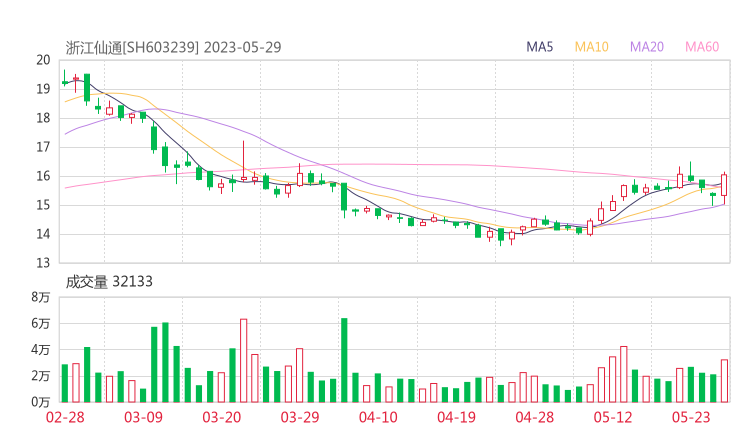Click the volume axis label 2万
Screen dimensions: 740x440
pos(41,376)
